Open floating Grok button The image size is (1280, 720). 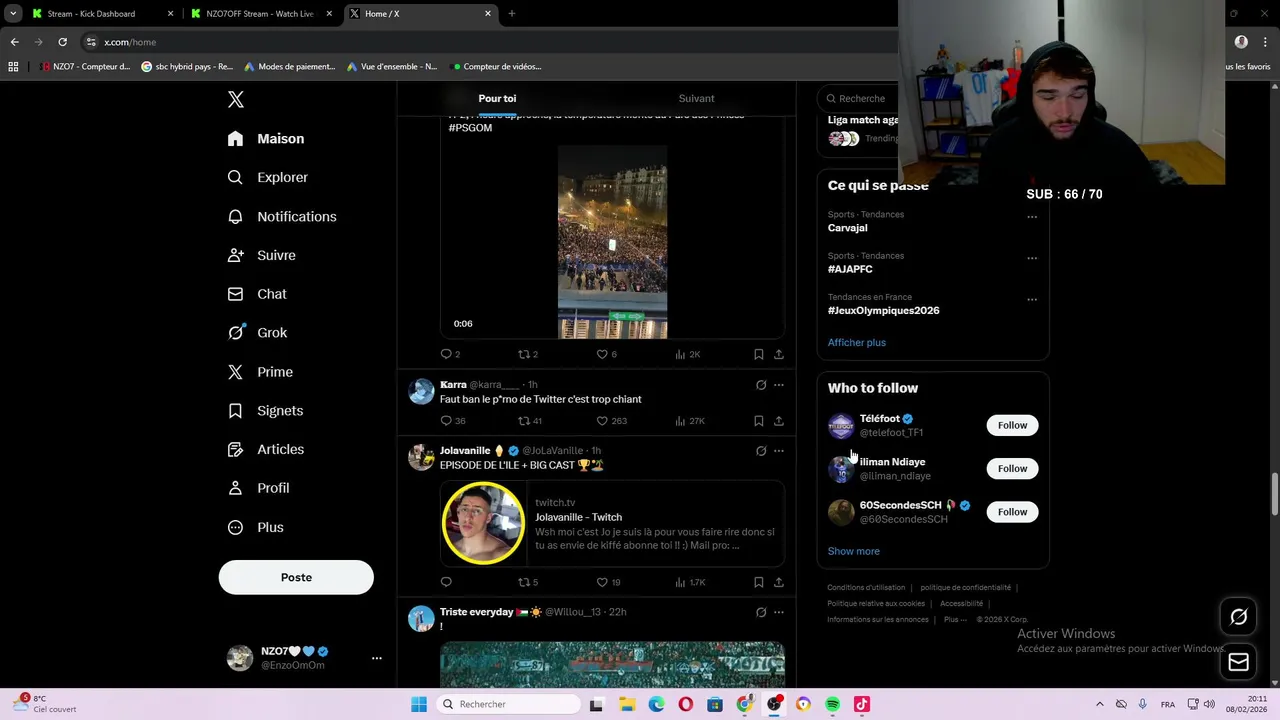[x=1239, y=617]
